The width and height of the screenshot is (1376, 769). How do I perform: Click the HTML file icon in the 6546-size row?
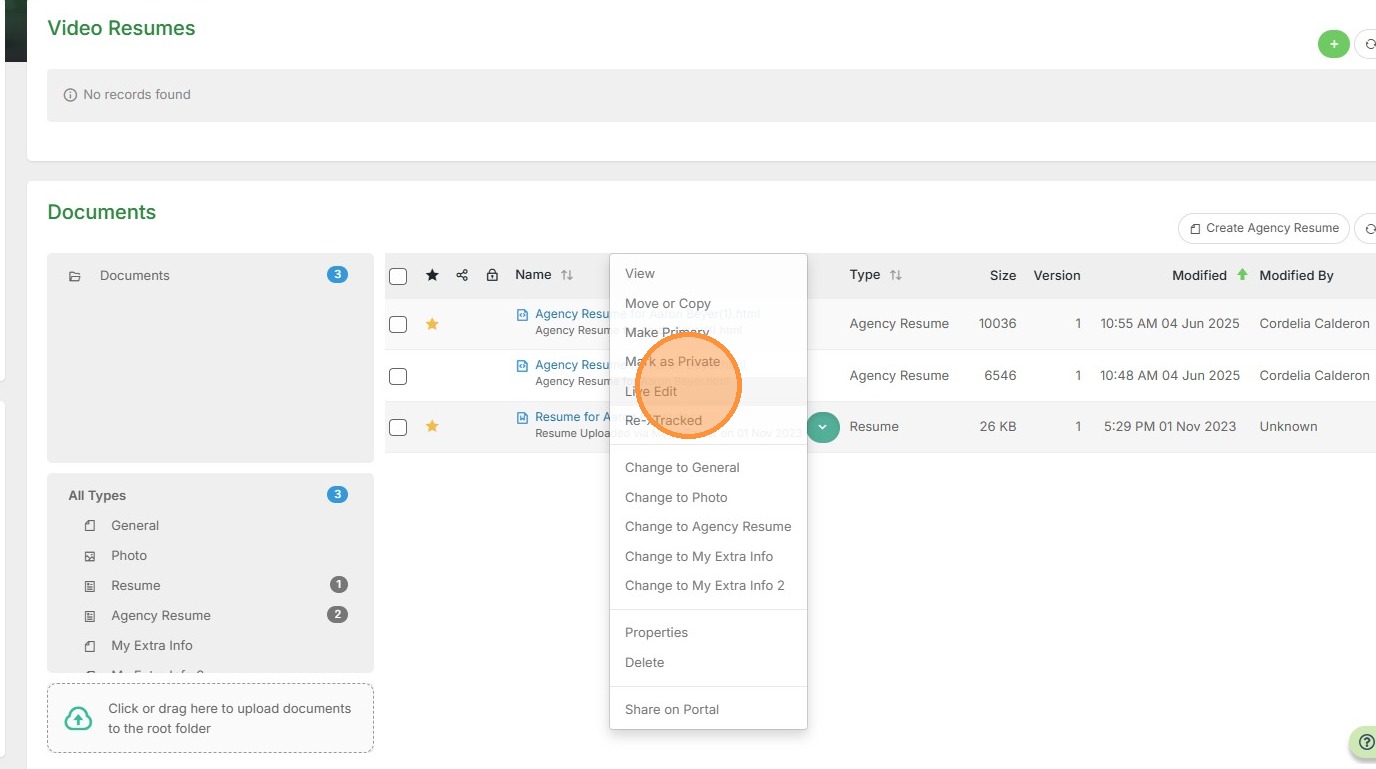point(522,365)
